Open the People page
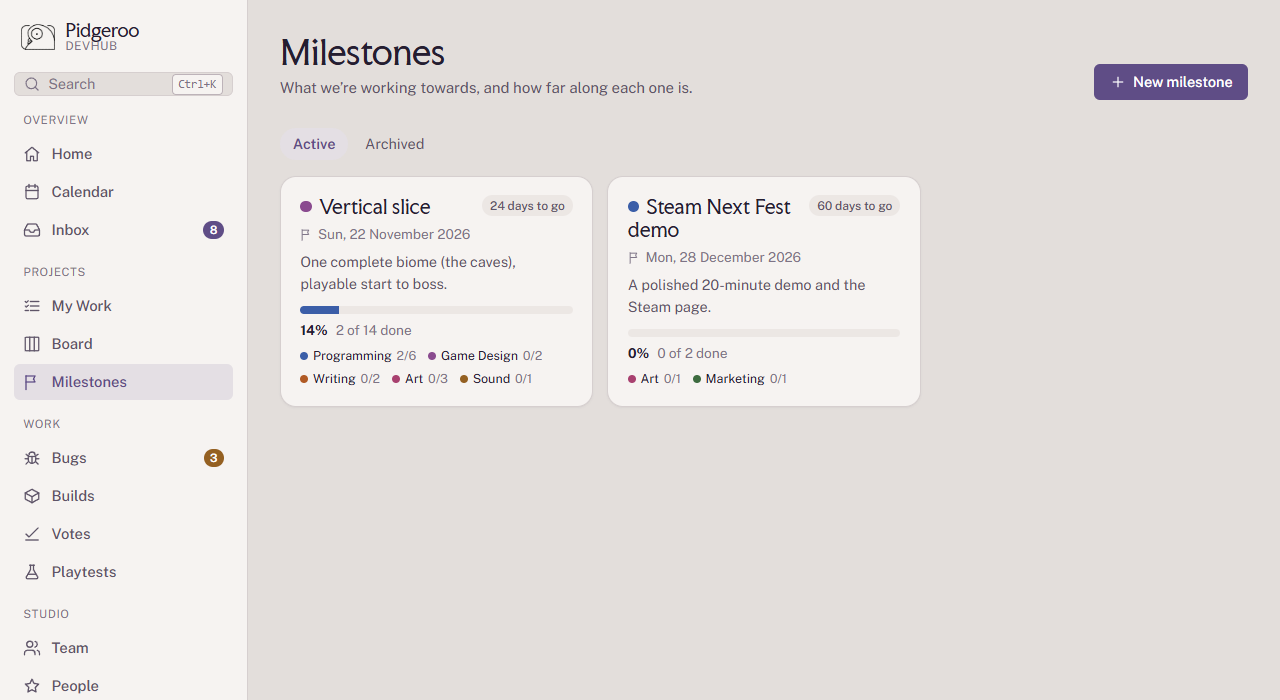Image resolution: width=1280 pixels, height=700 pixels. (123, 686)
